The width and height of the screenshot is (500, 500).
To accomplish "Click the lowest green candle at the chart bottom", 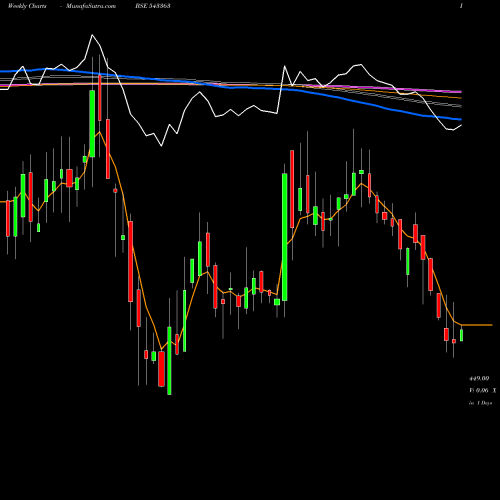I will tap(169, 361).
